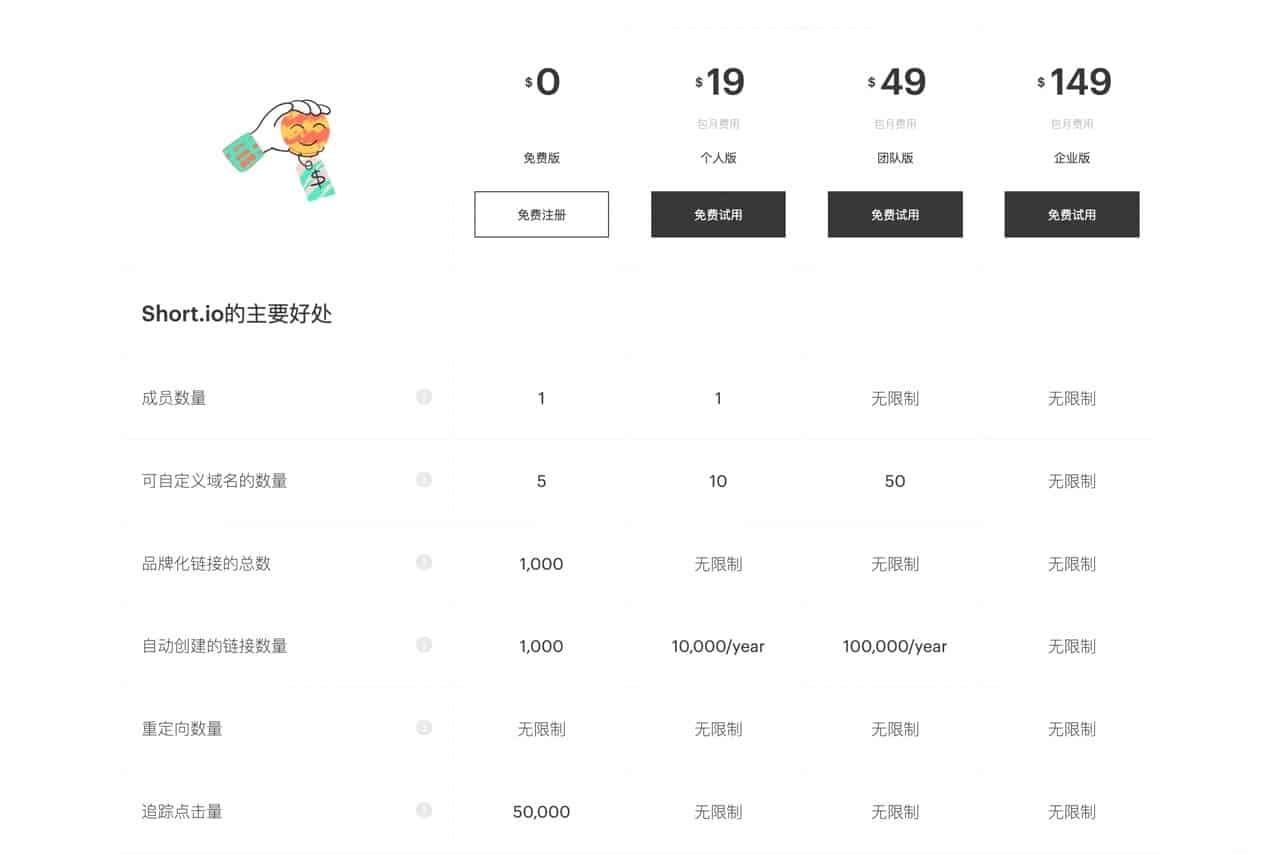Viewport: 1280px width, 854px height.
Task: Click the 团队版 plan name
Action: click(x=895, y=158)
